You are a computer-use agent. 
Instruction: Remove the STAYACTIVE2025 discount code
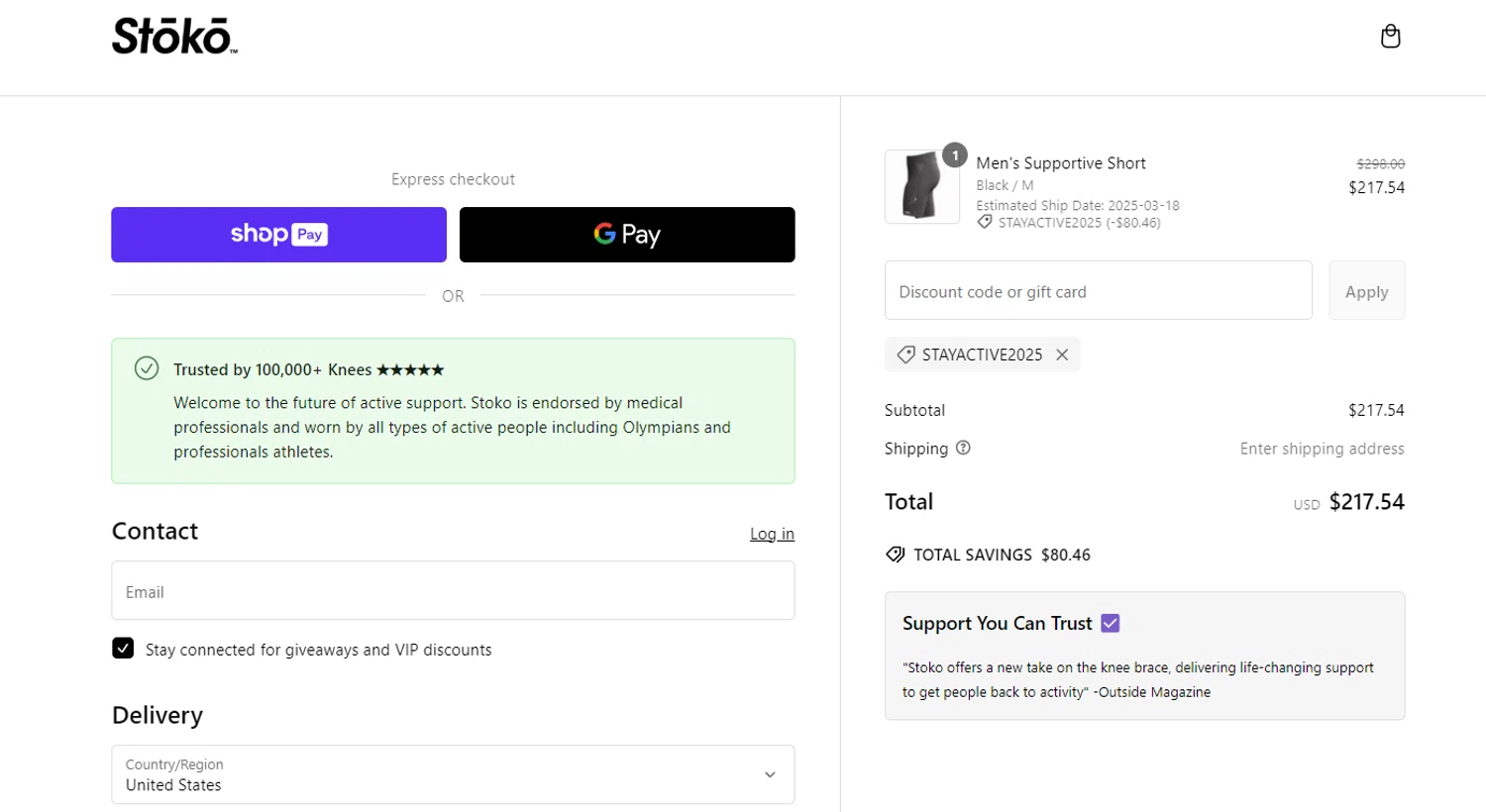tap(1062, 355)
